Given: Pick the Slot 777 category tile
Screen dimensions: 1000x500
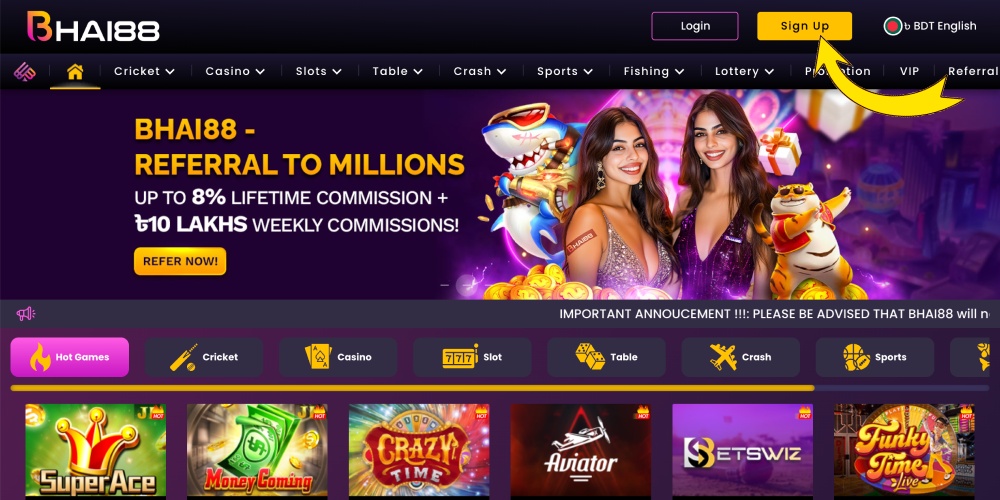Looking at the screenshot, I should click(x=472, y=357).
